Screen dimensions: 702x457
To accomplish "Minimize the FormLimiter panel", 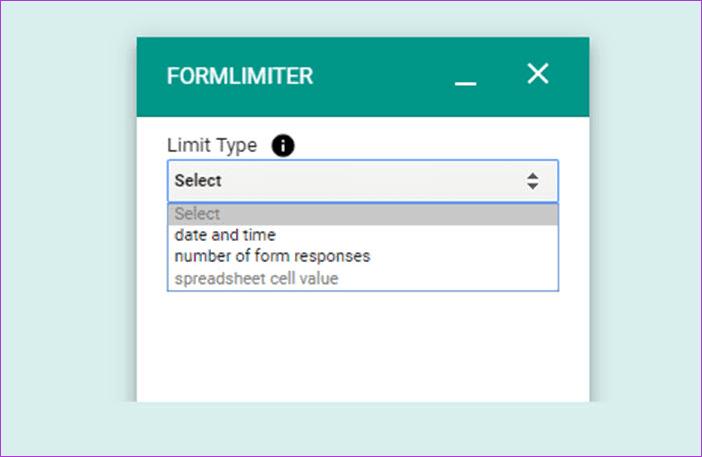I will (466, 83).
